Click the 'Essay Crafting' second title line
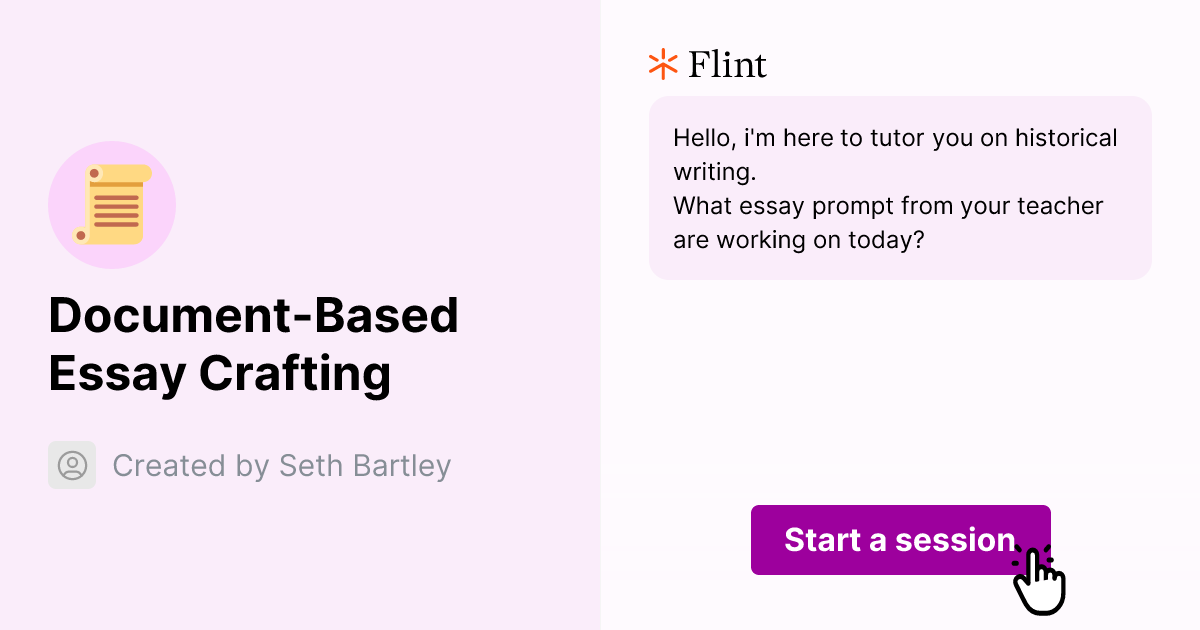Screen dimensions: 1200x630 (220, 374)
